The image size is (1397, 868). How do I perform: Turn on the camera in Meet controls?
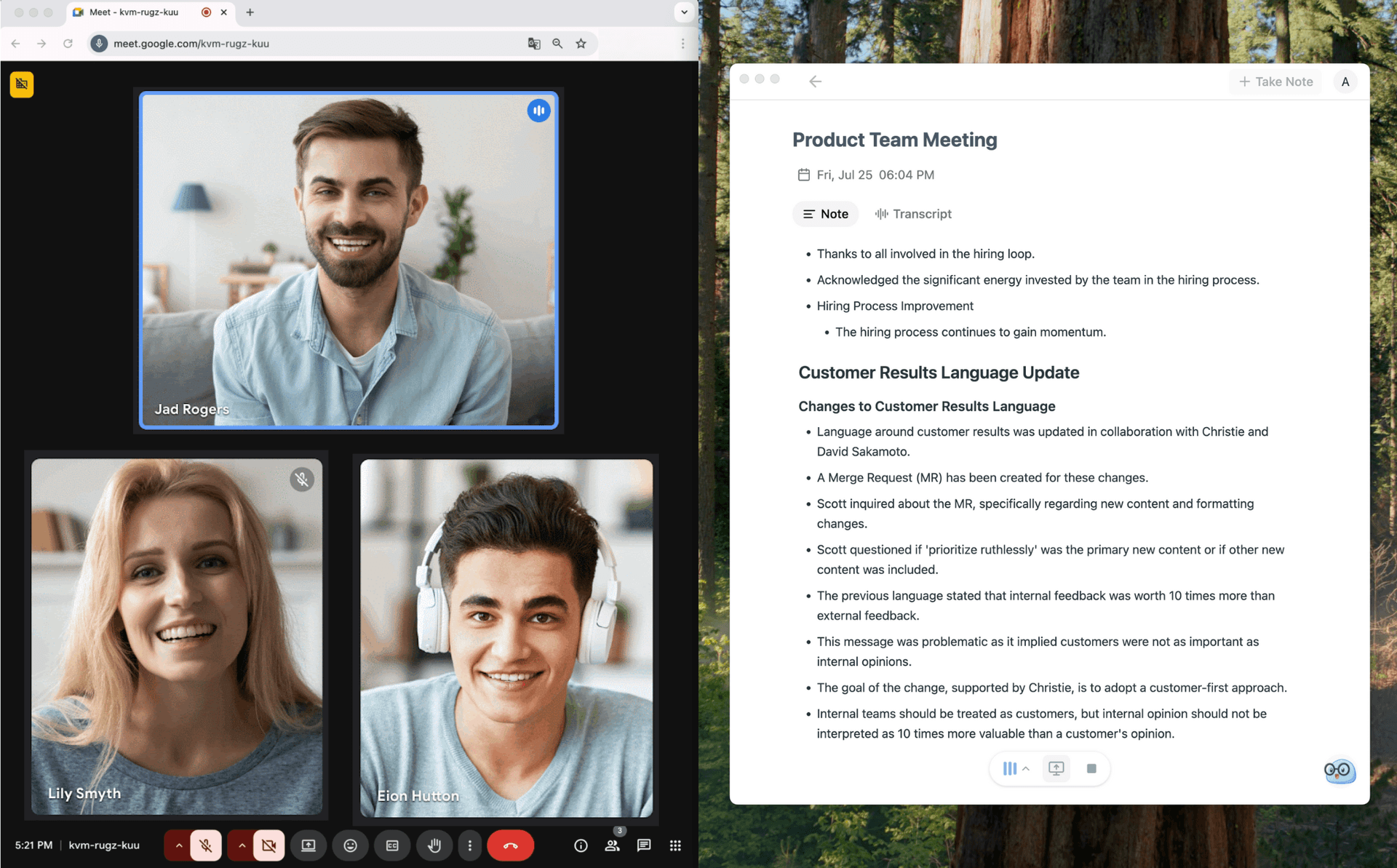point(269,845)
